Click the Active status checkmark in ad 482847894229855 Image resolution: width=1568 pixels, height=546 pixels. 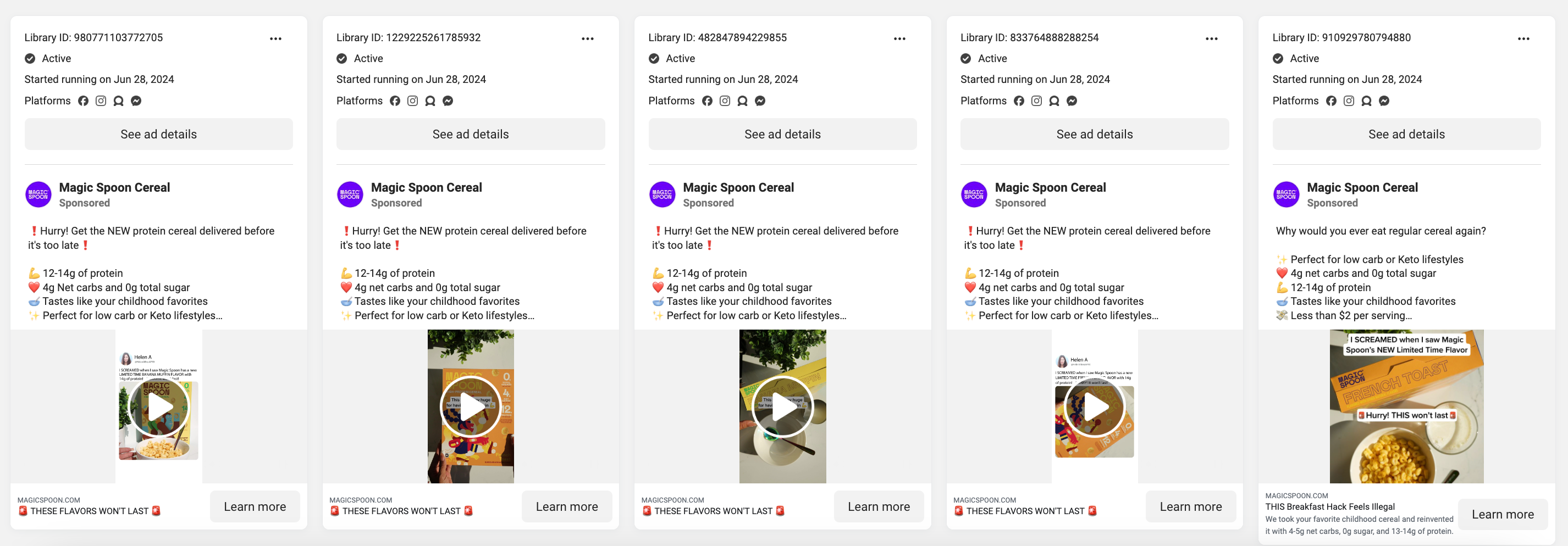654,58
